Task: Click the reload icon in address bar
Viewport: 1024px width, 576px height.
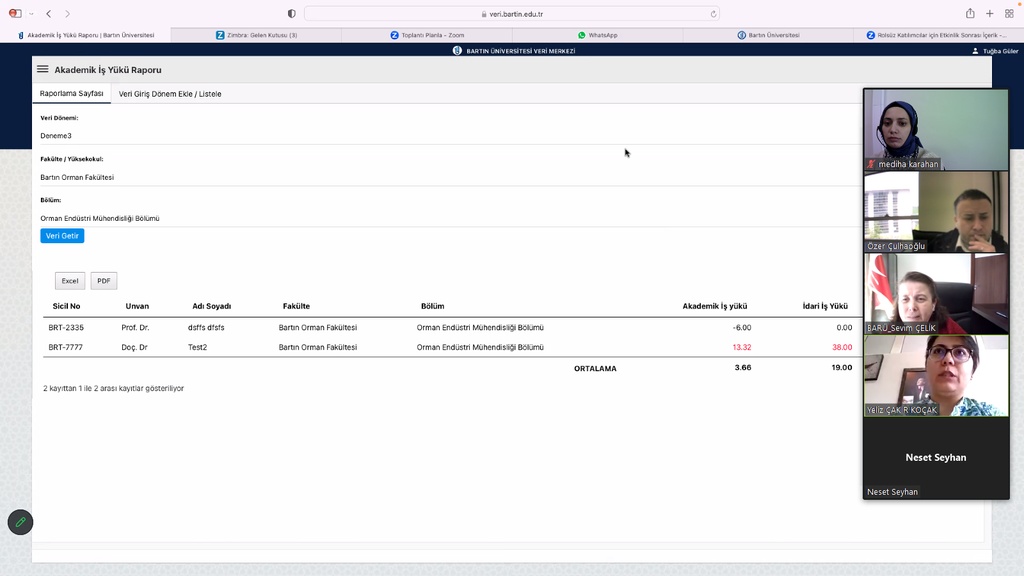Action: pyautogui.click(x=713, y=14)
